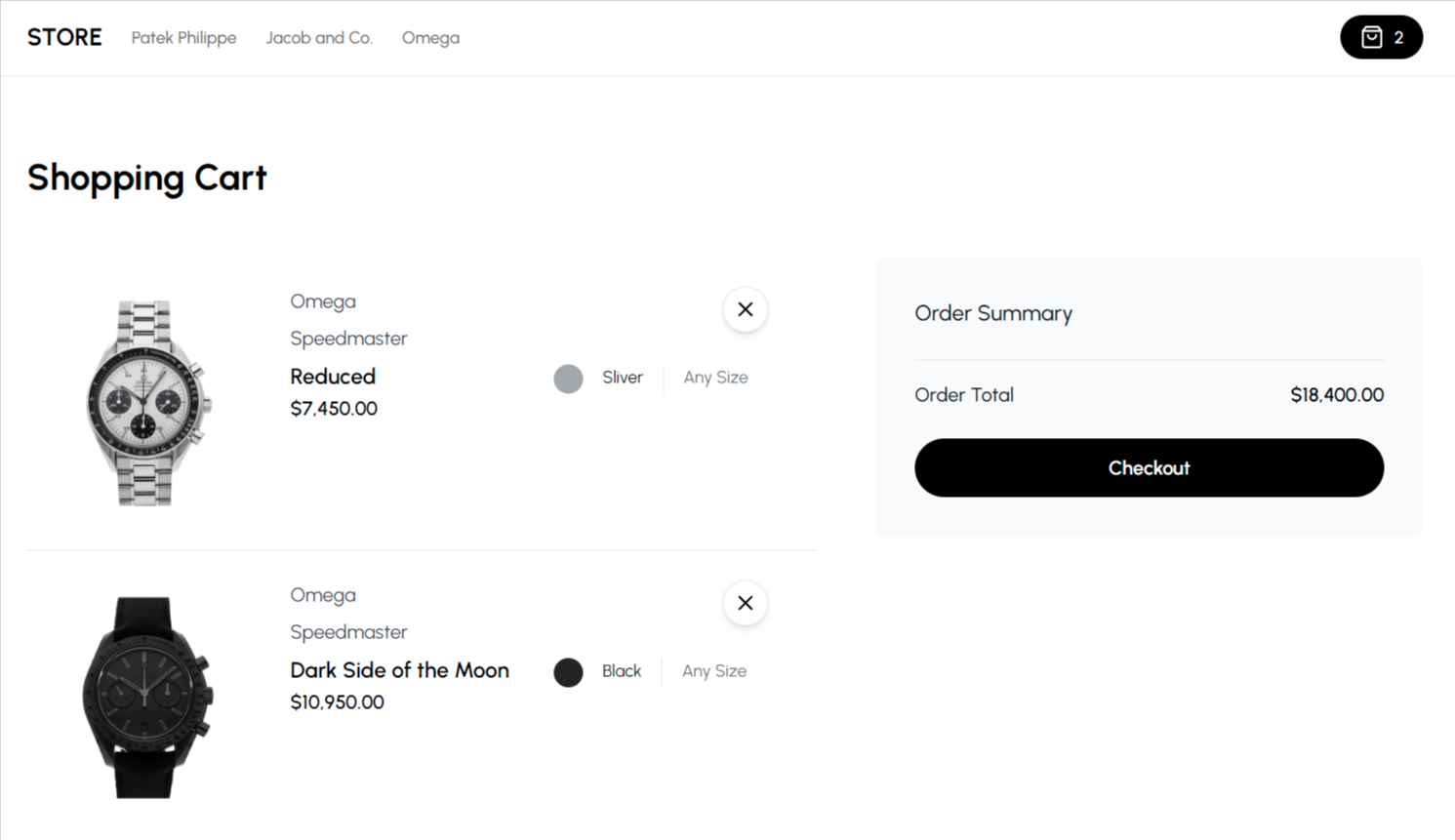Click the Dark Side of the Moon title
This screenshot has height=840, width=1455.
click(399, 670)
